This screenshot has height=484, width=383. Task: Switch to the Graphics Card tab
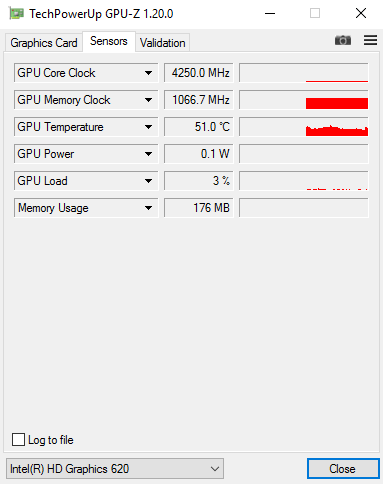click(x=44, y=43)
